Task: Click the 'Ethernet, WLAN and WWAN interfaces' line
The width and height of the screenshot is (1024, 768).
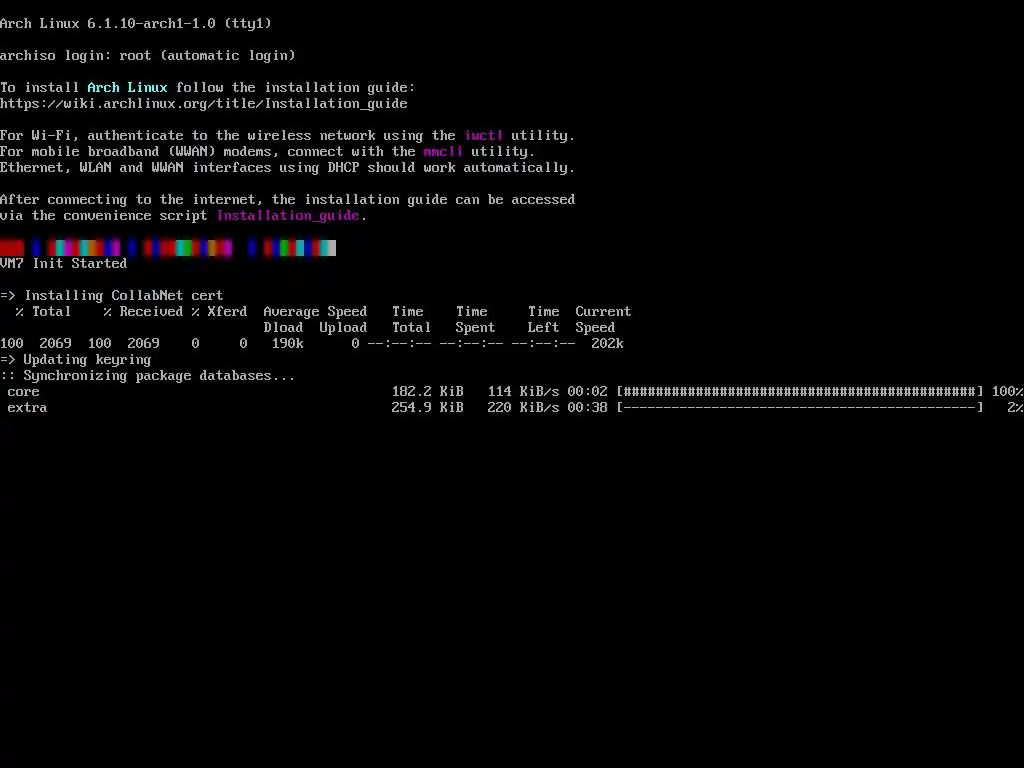Action: 288,168
